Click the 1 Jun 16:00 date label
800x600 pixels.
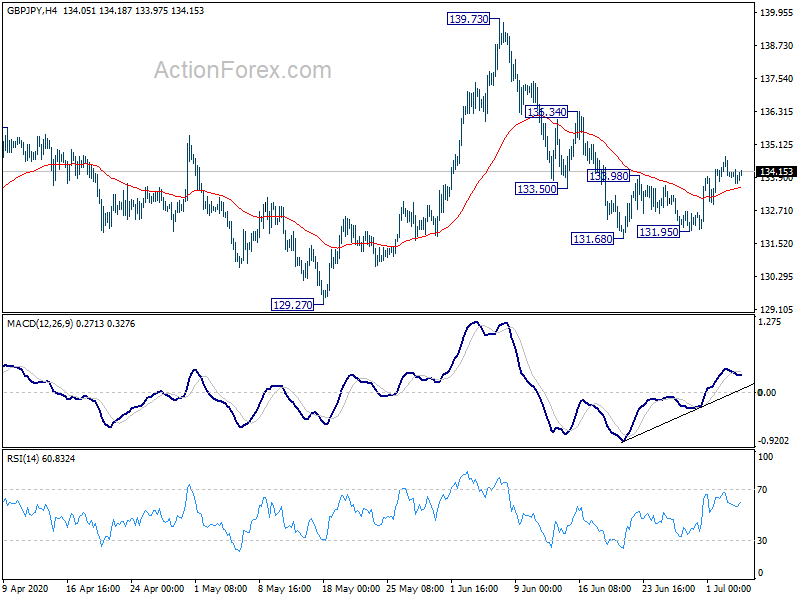474,589
